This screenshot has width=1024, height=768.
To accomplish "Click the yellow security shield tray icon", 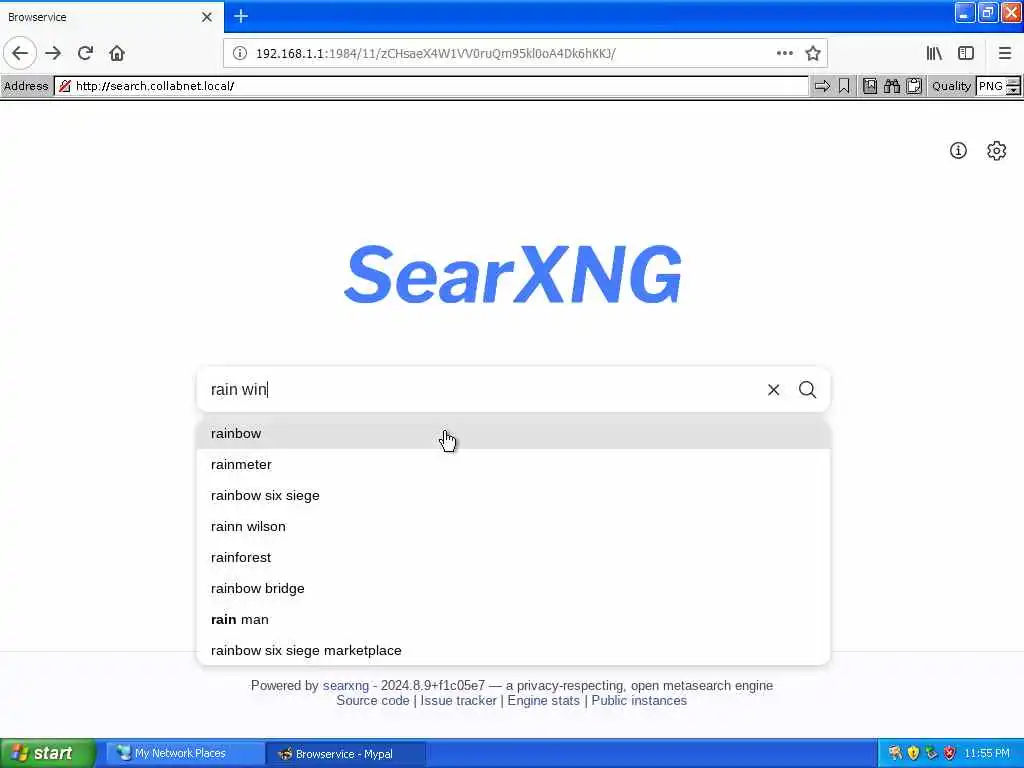I will (913, 753).
